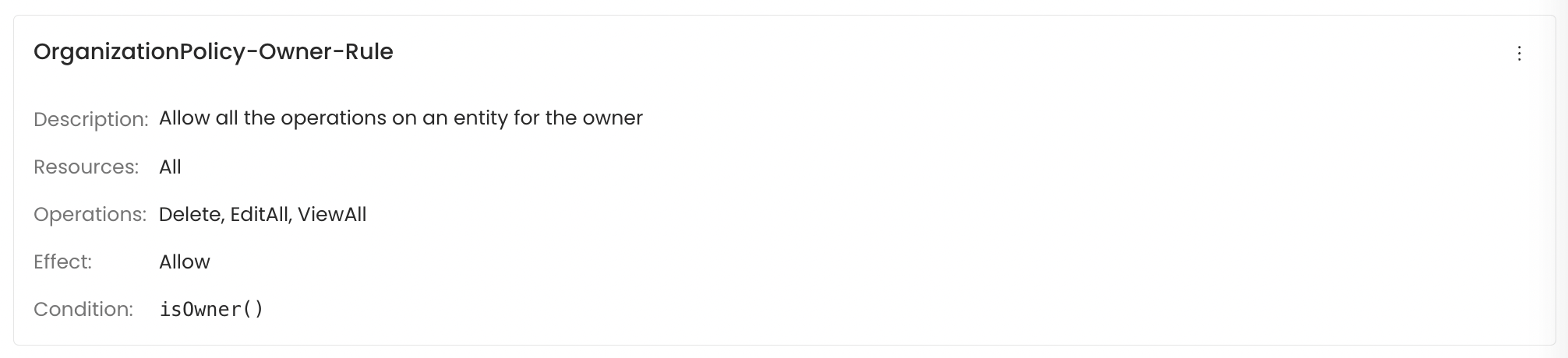Click the Description field label
The width and height of the screenshot is (1568, 358).
click(x=90, y=119)
